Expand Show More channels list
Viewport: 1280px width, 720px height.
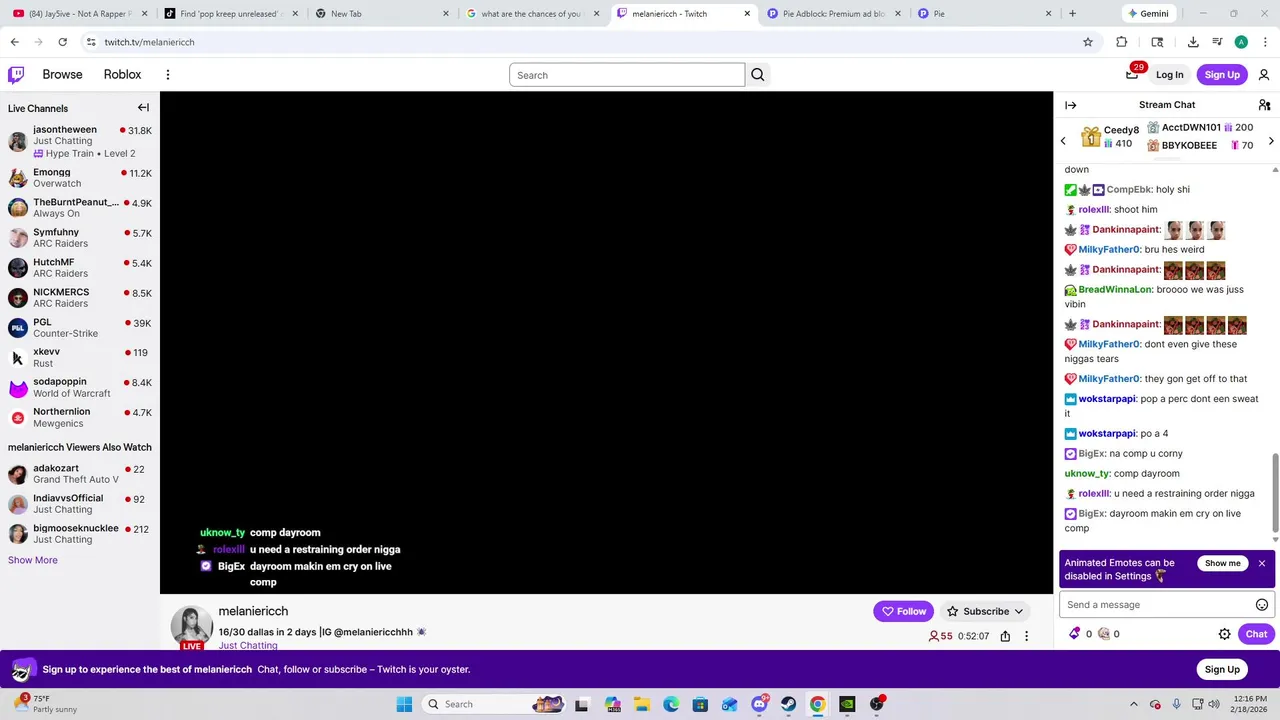33,560
